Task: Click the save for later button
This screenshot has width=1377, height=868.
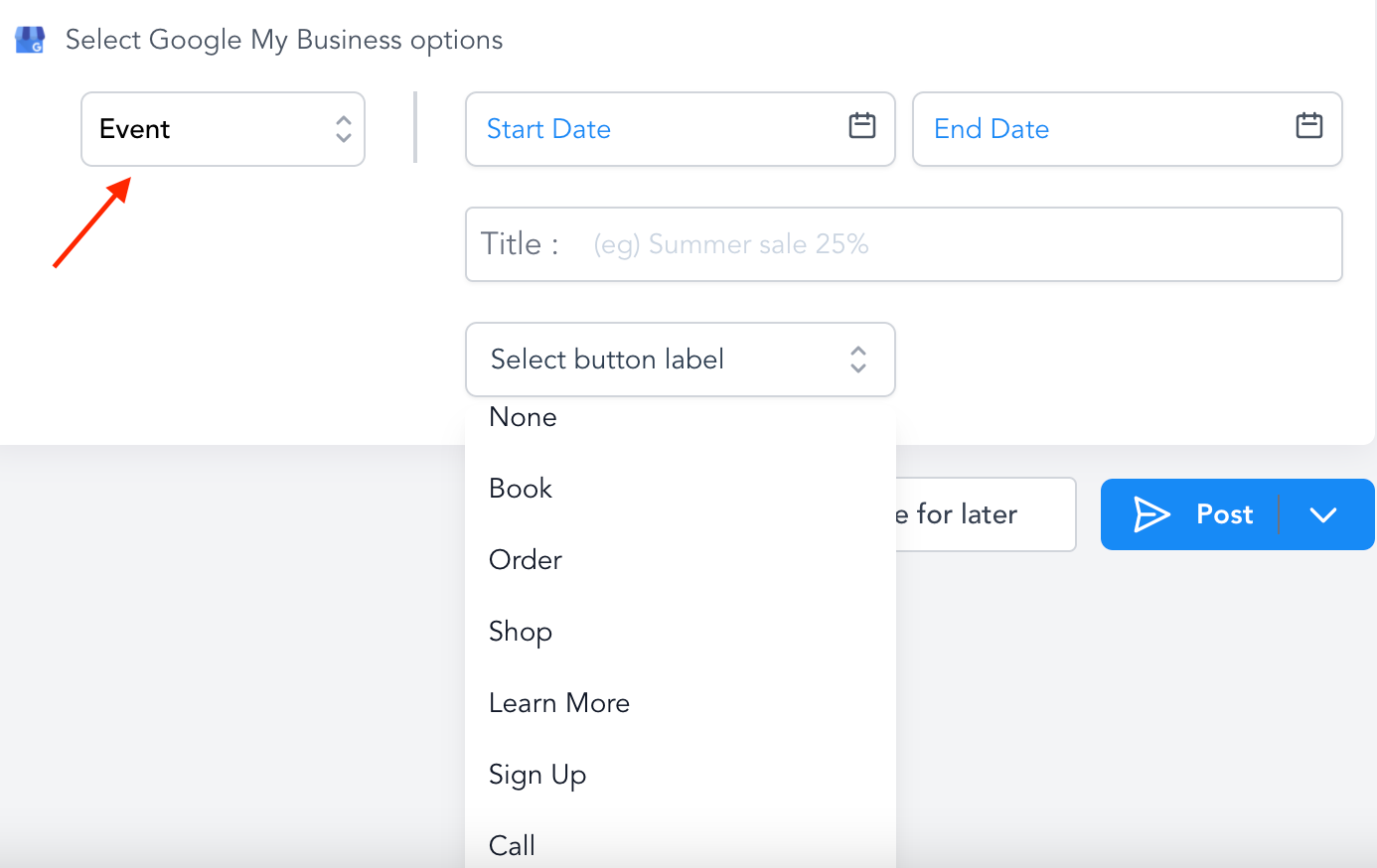Action: (984, 514)
